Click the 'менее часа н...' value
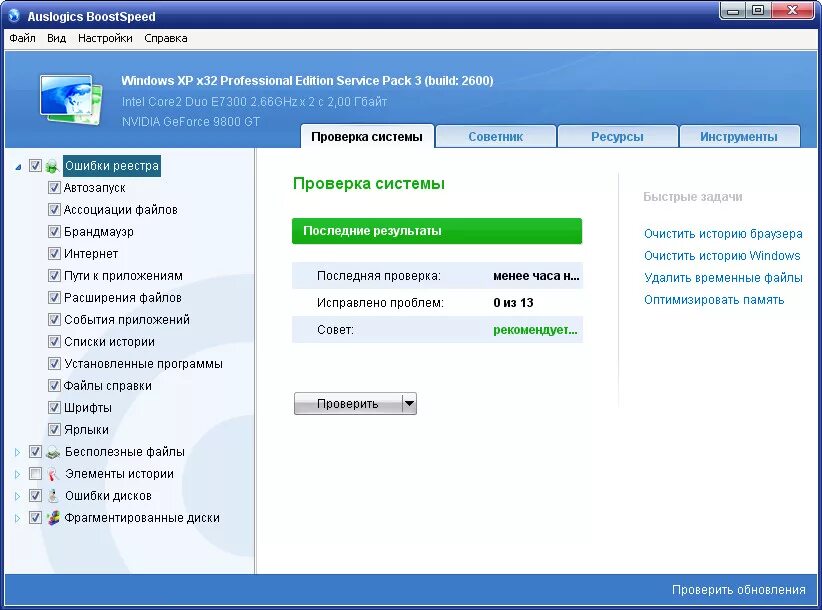This screenshot has height=610, width=822. tap(536, 276)
